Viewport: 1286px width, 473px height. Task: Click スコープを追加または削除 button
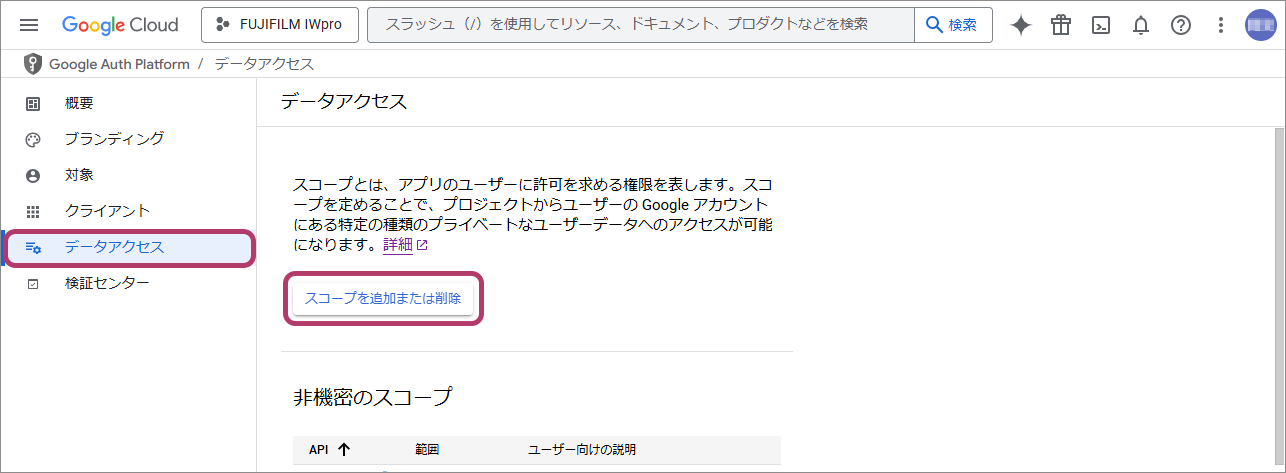[x=383, y=298]
